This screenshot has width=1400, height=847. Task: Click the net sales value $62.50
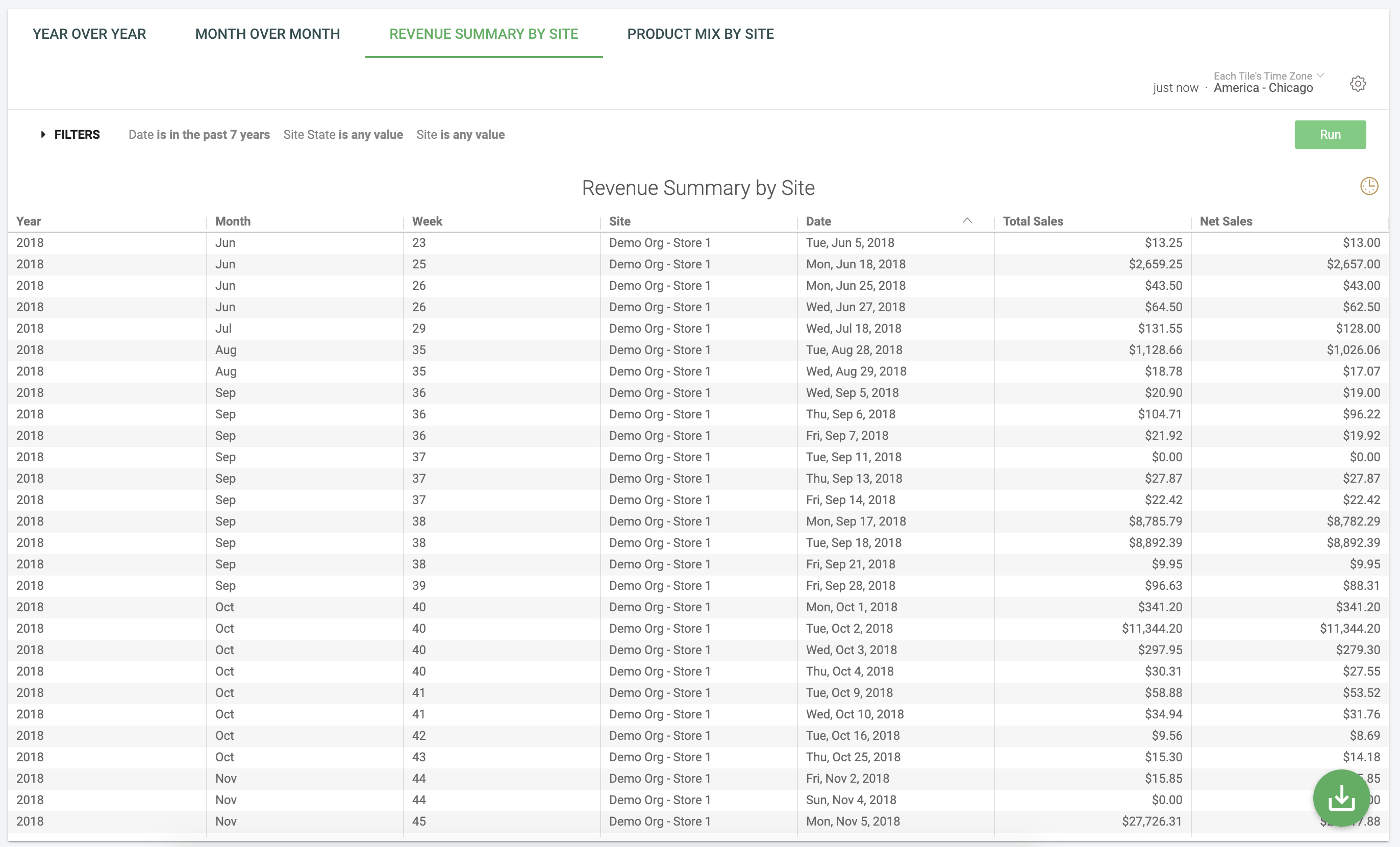coord(1361,307)
